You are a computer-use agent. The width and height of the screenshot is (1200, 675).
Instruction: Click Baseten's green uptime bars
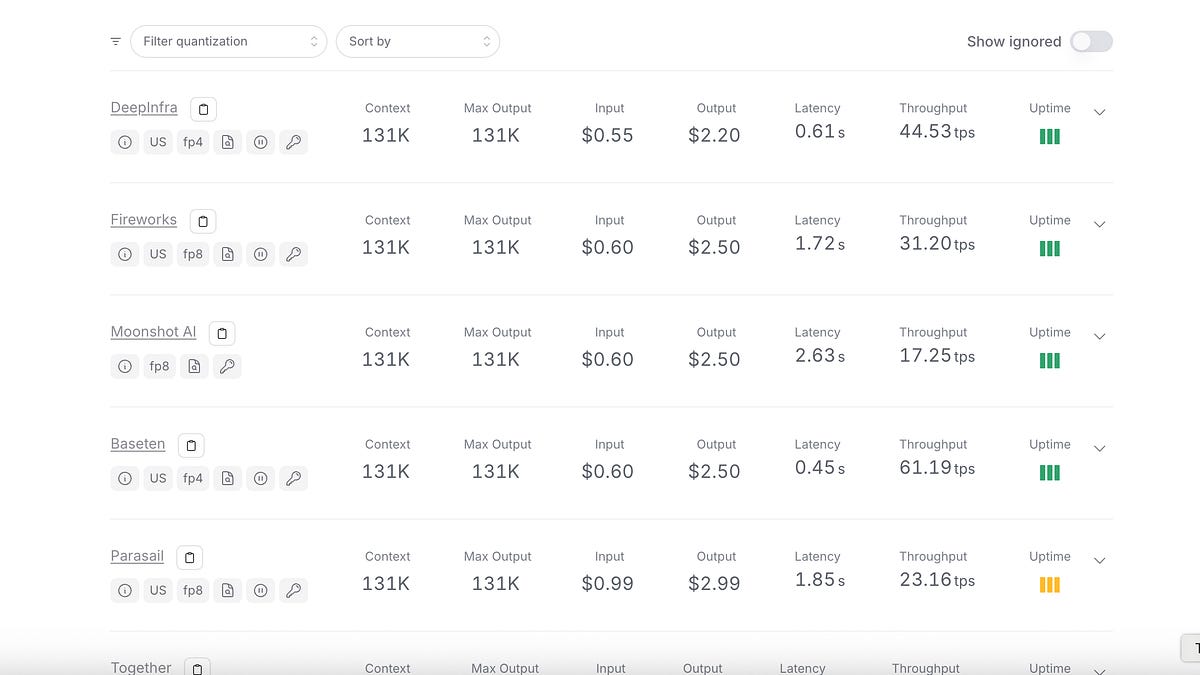click(1050, 473)
